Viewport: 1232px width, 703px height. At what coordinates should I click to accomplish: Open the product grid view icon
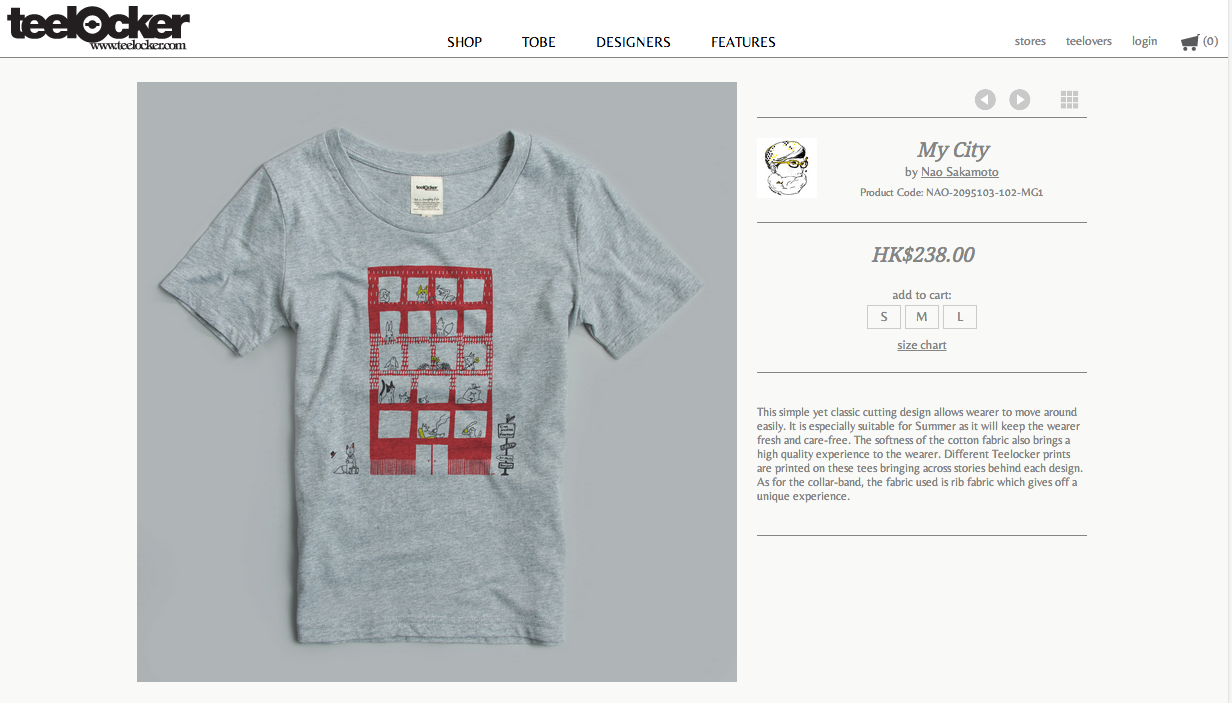(x=1069, y=99)
